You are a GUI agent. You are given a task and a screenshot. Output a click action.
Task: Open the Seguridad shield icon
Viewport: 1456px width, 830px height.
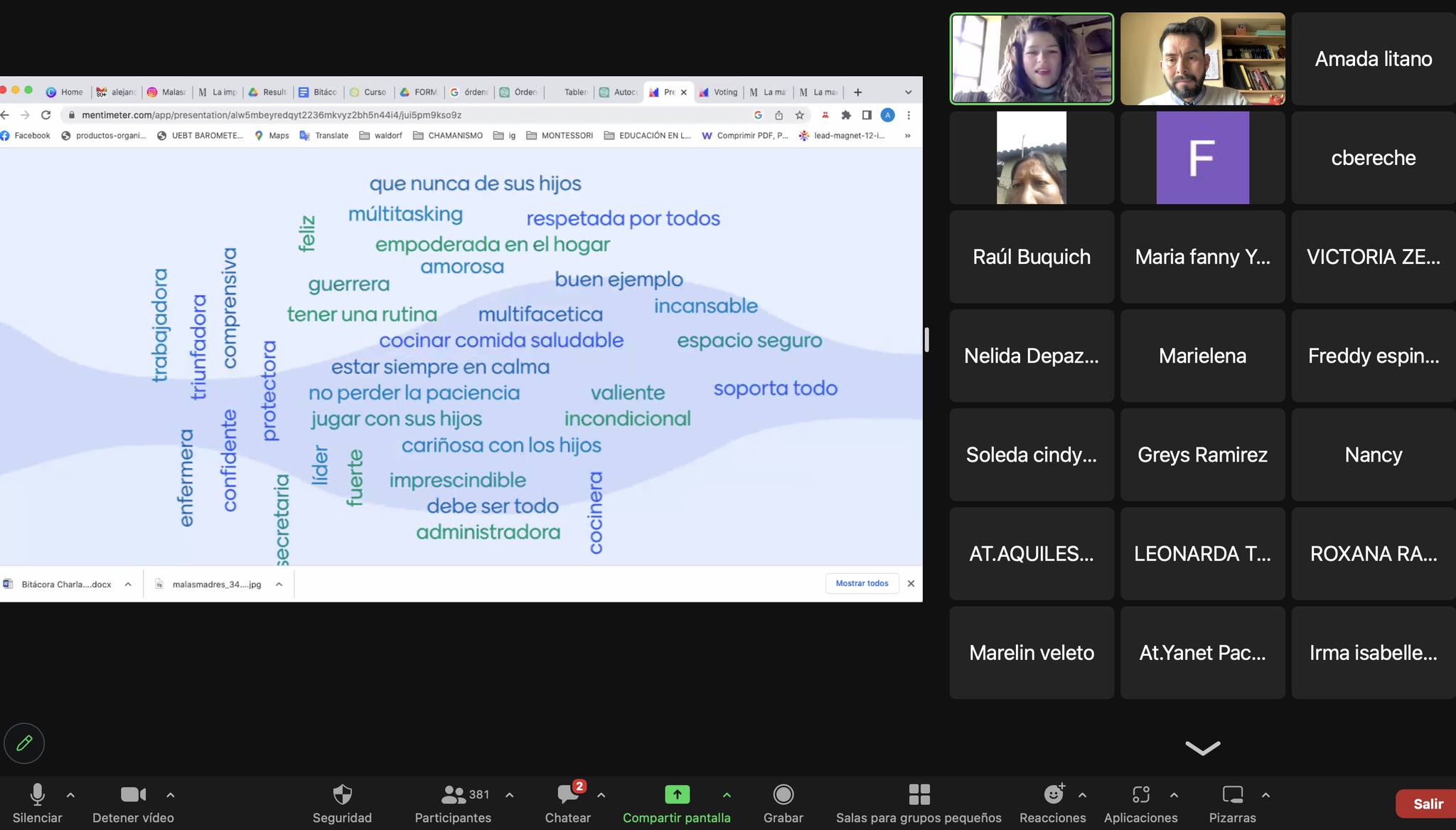point(342,794)
